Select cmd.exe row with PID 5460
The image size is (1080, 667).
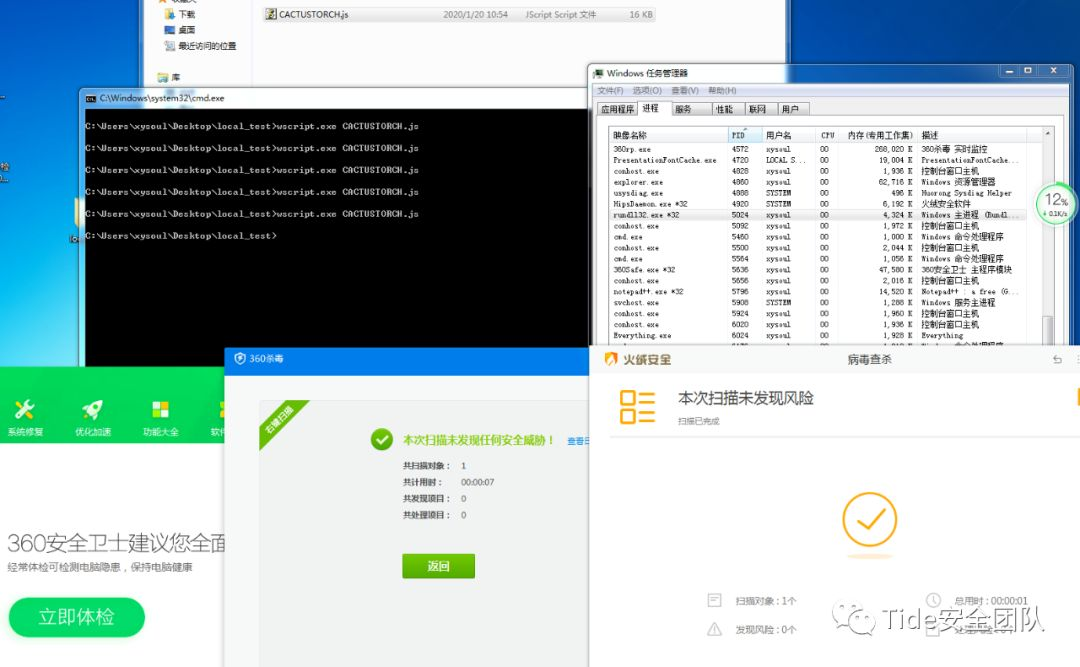click(x=818, y=237)
